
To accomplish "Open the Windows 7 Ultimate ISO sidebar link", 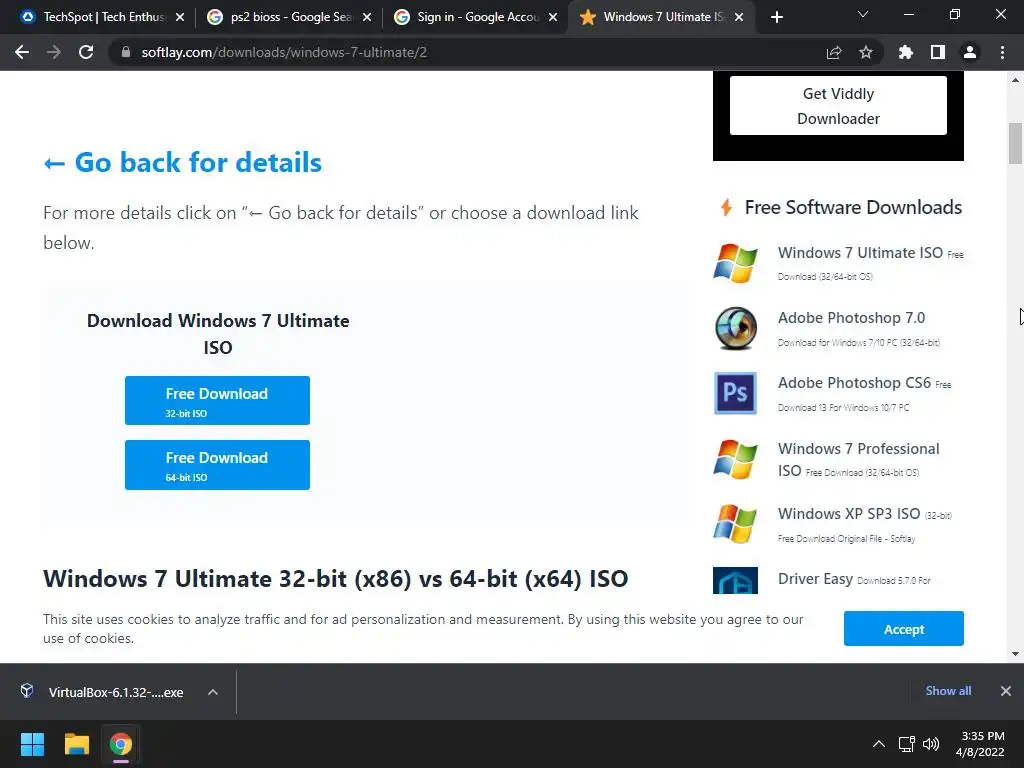I will [859, 253].
